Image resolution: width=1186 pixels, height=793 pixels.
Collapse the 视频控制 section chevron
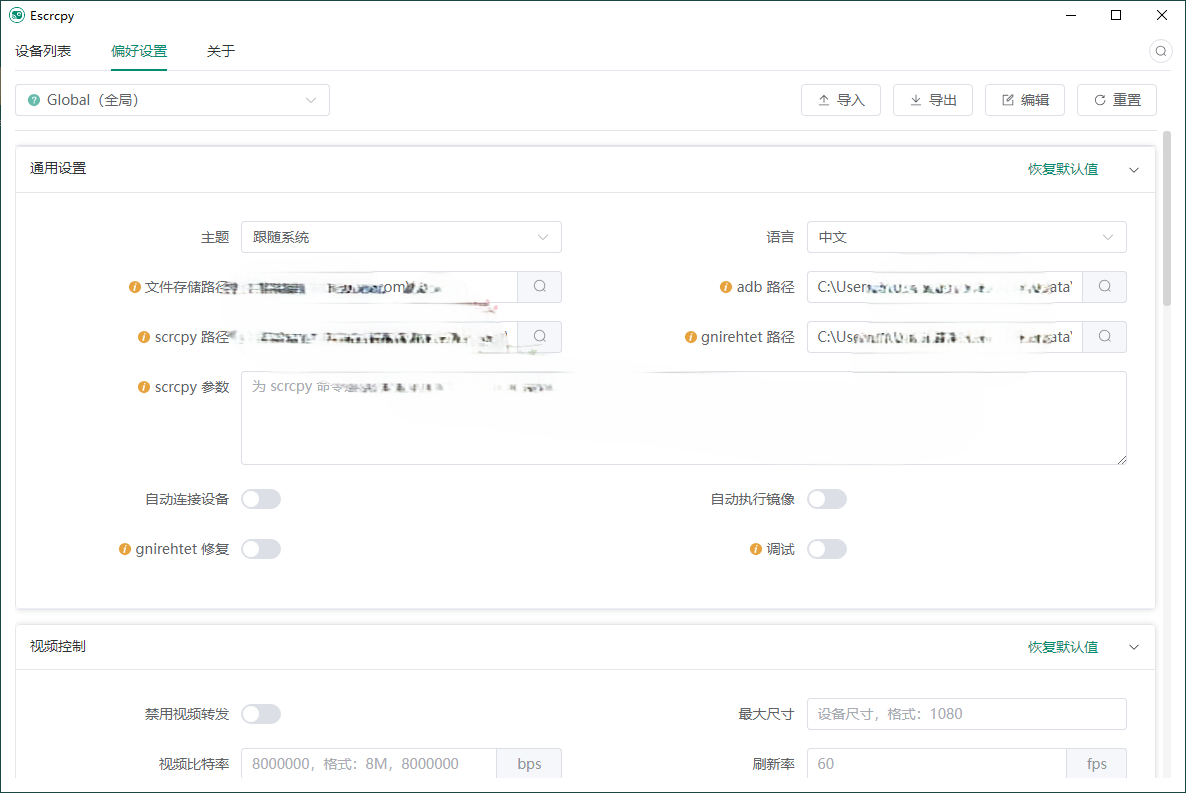coord(1134,647)
